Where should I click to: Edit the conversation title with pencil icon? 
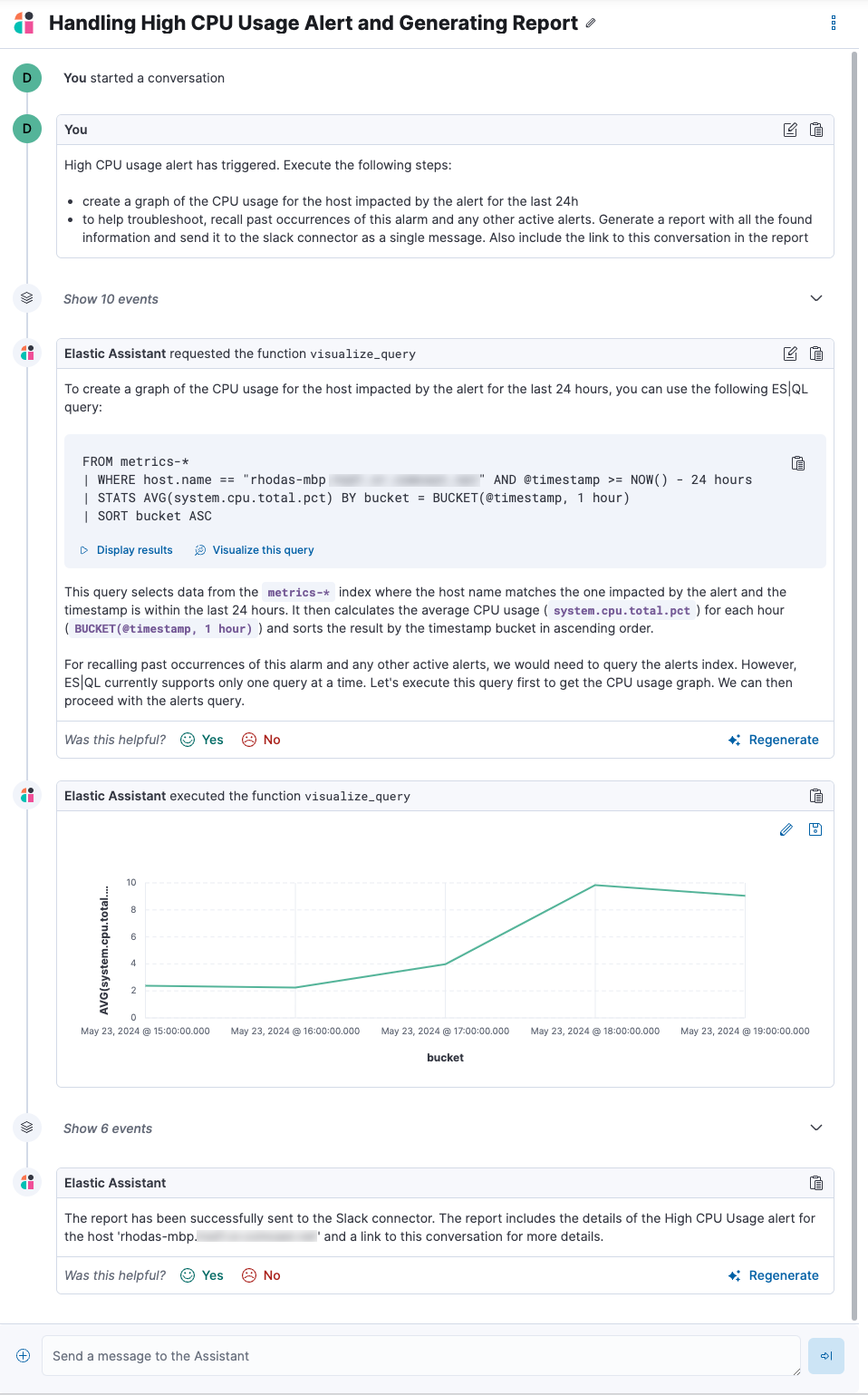point(590,24)
